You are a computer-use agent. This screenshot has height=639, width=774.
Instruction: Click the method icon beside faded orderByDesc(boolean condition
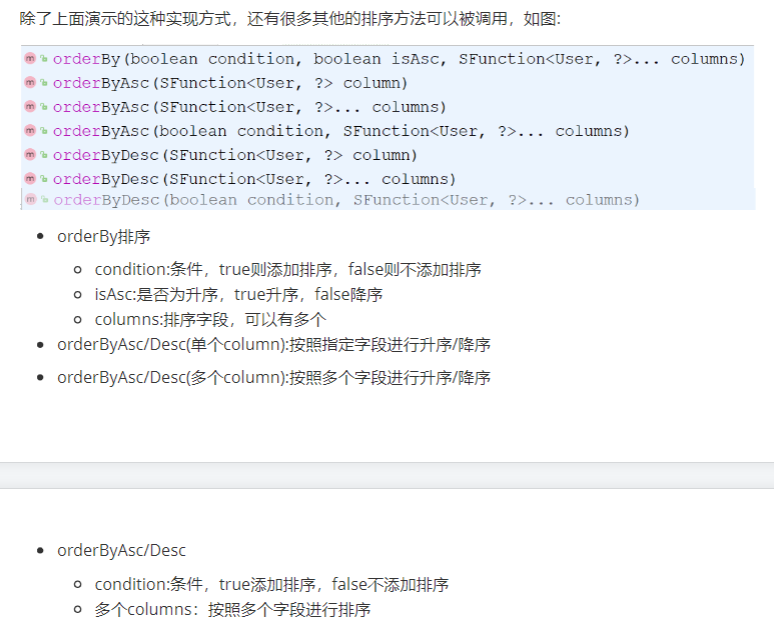(31, 199)
